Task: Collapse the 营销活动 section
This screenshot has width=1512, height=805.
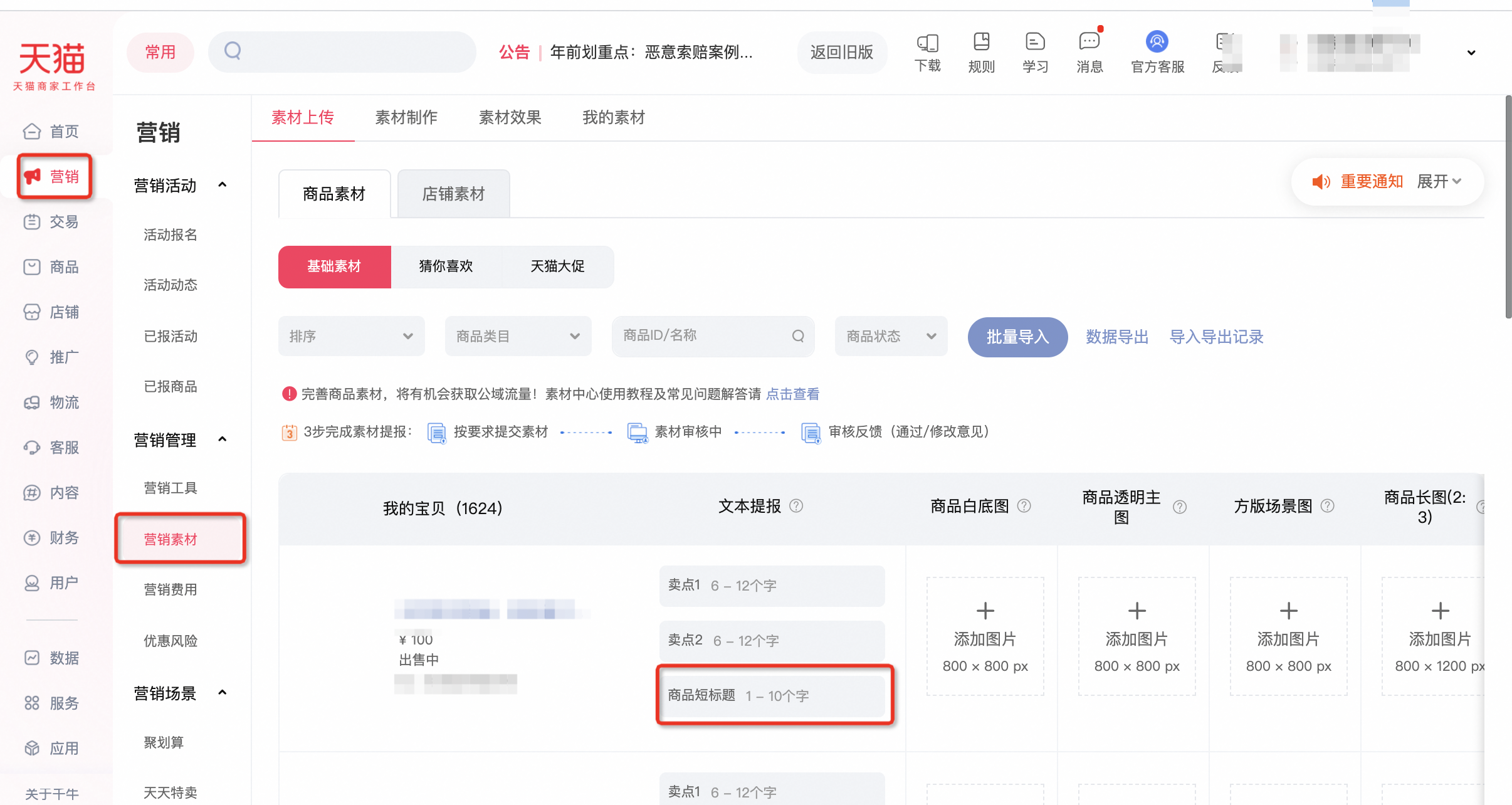Action: pos(222,185)
